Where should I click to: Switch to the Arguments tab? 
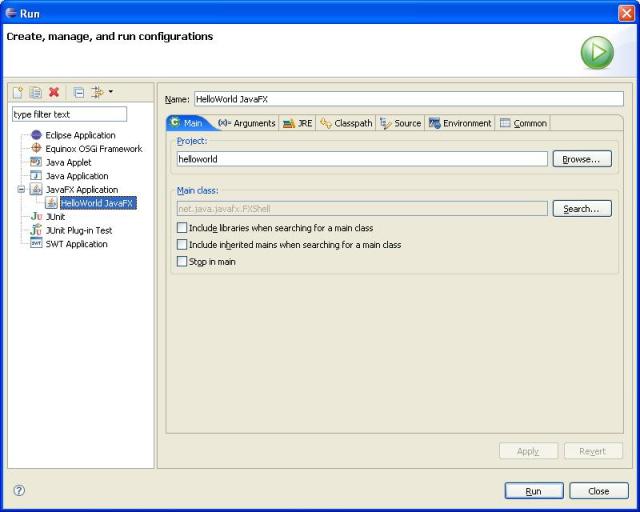(247, 123)
